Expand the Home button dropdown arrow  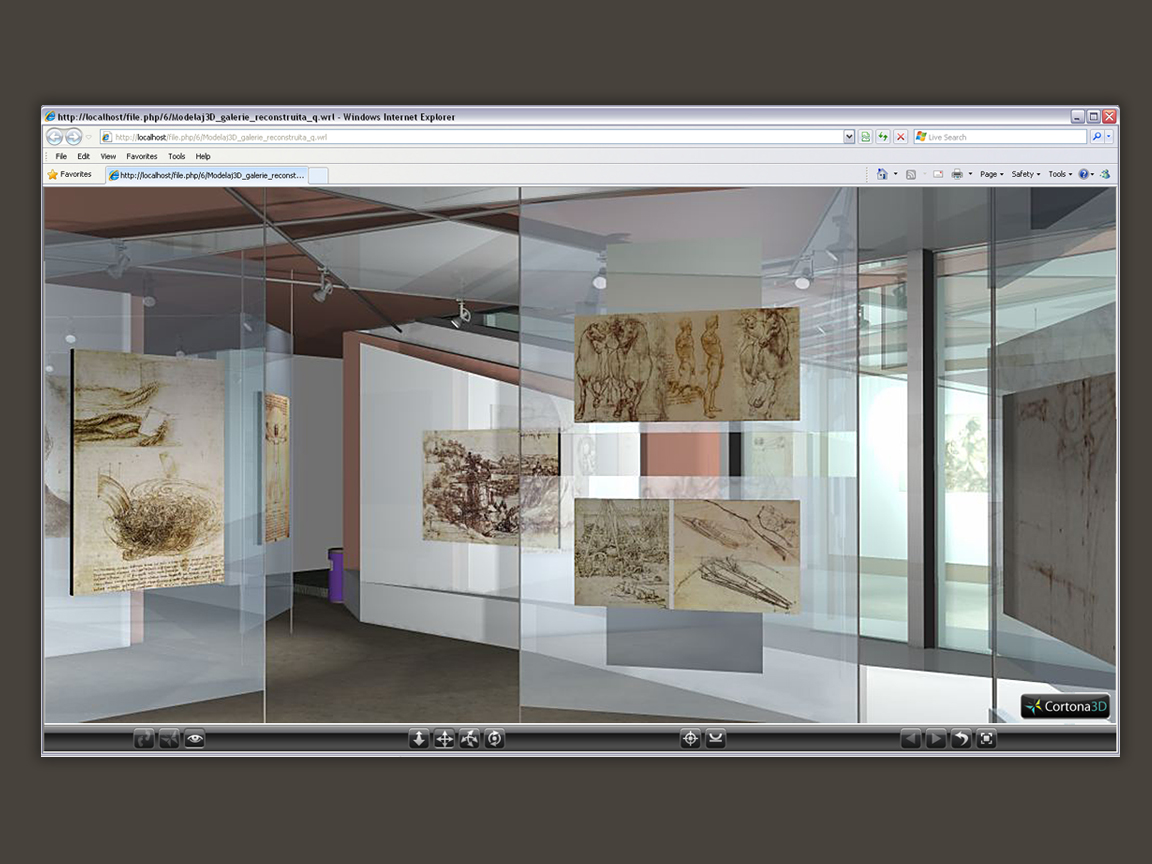(x=896, y=174)
